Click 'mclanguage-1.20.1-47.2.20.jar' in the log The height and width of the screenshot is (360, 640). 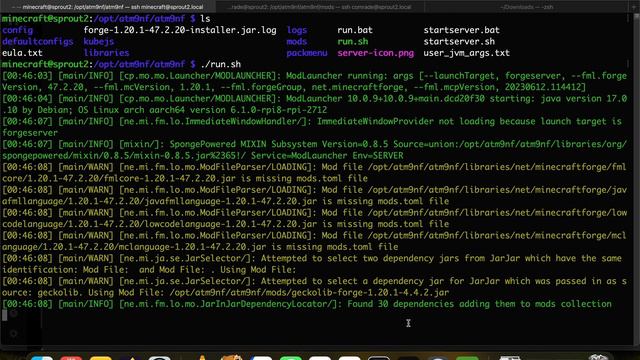tap(193, 247)
